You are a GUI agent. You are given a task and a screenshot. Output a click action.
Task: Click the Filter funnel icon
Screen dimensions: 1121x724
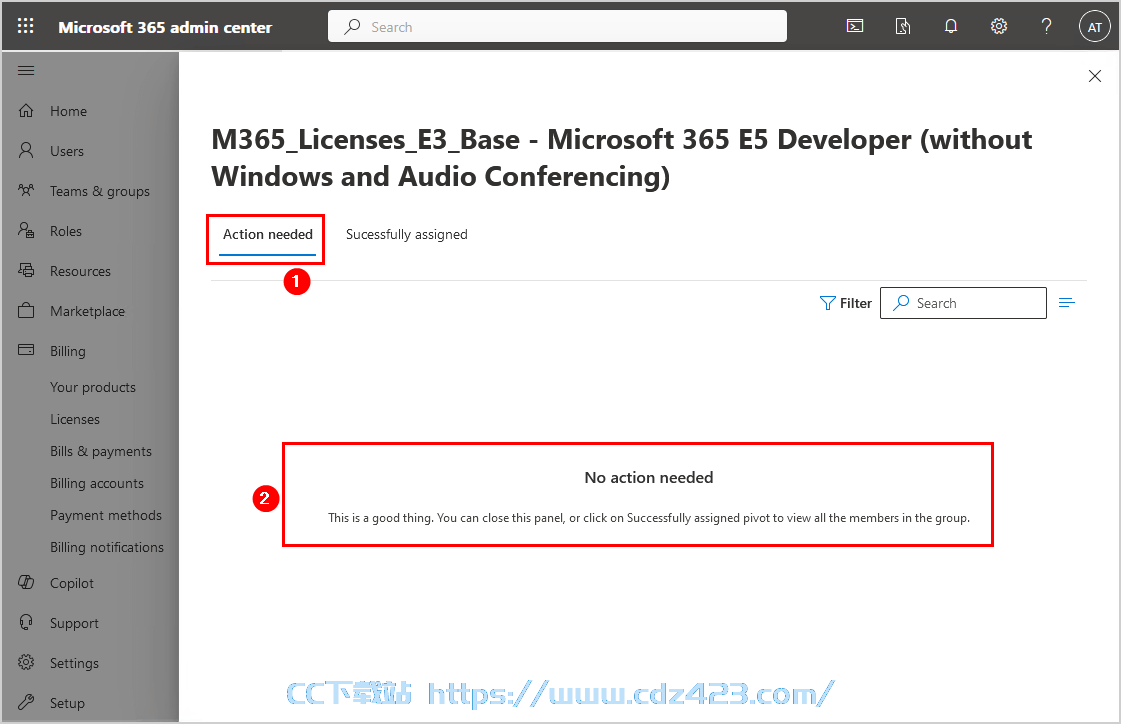(827, 303)
